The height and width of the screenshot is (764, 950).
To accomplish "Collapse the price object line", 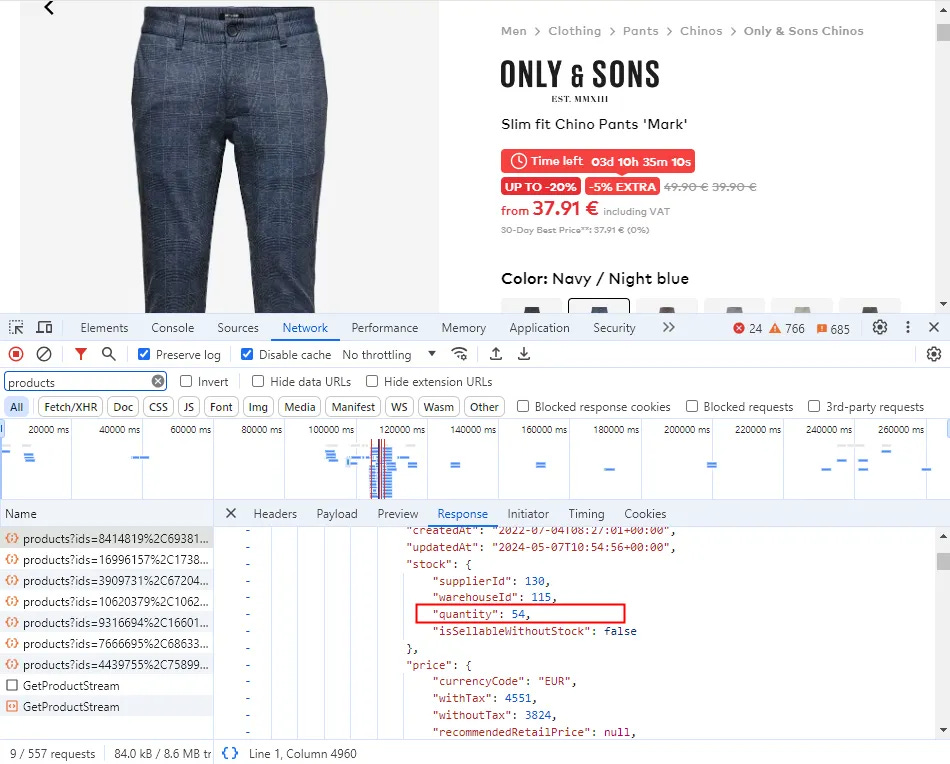I will 248,665.
